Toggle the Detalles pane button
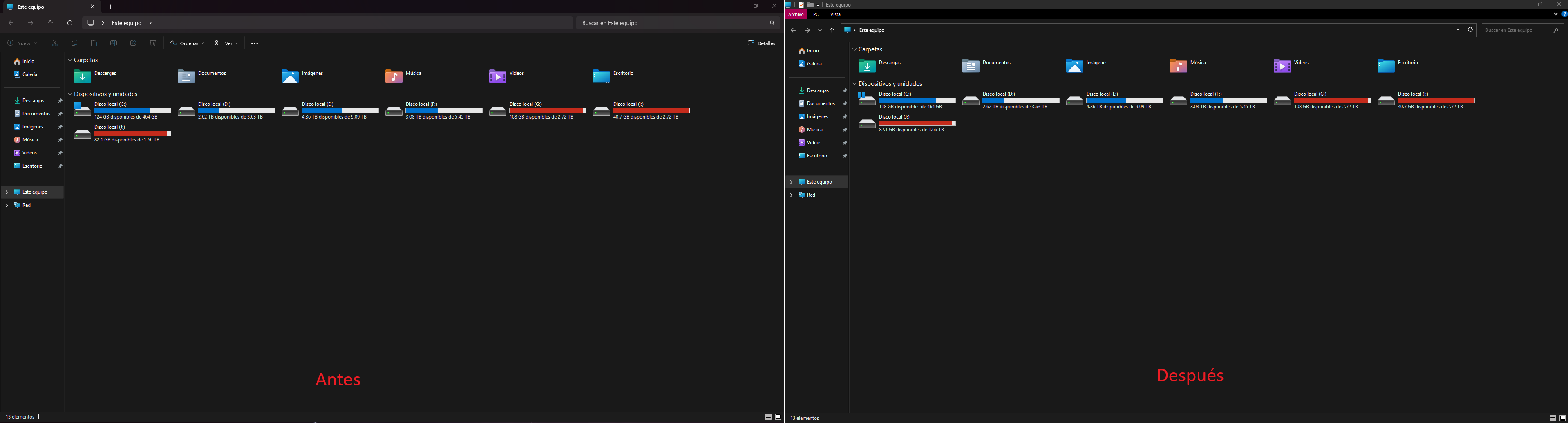 (761, 43)
